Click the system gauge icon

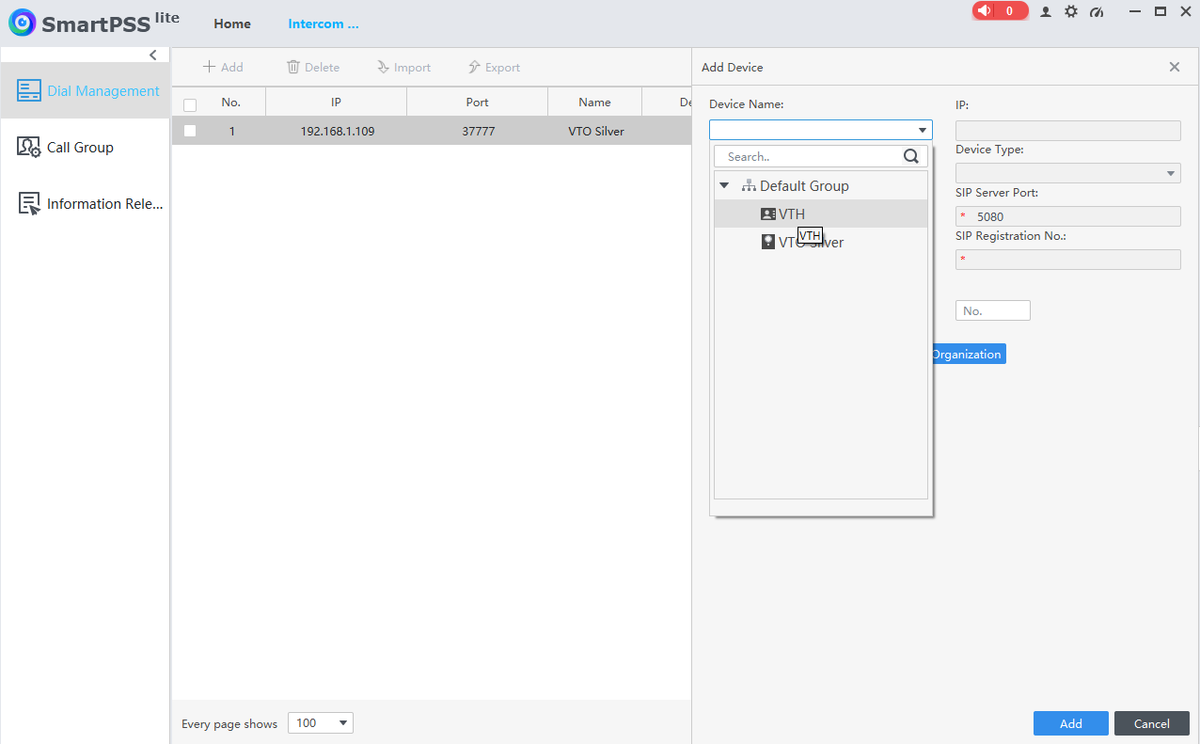click(1097, 12)
